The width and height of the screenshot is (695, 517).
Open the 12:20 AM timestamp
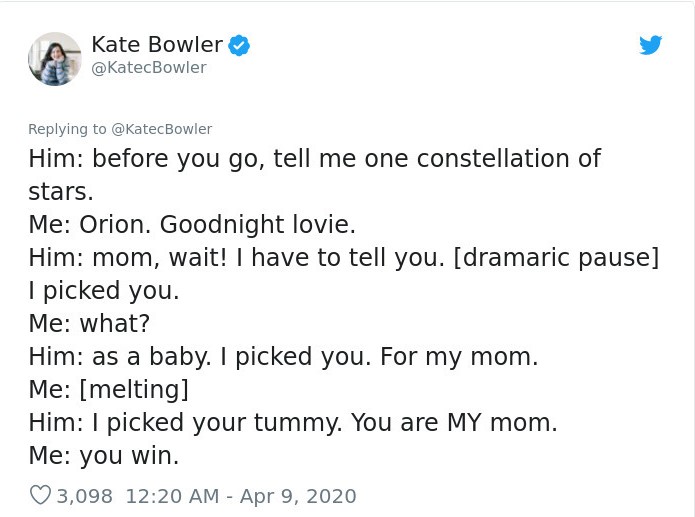click(x=175, y=495)
